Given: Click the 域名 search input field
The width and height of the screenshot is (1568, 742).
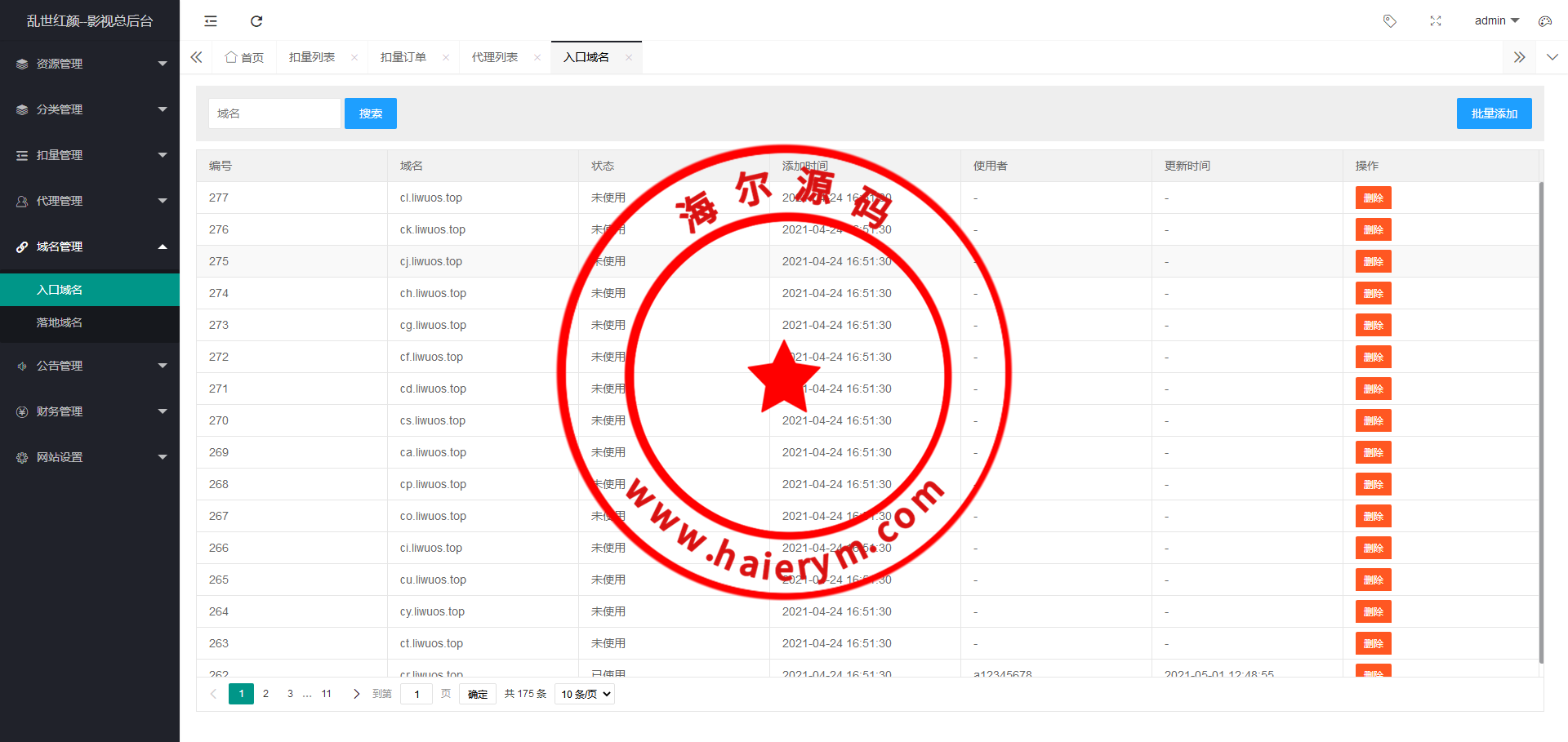Looking at the screenshot, I should 274,113.
